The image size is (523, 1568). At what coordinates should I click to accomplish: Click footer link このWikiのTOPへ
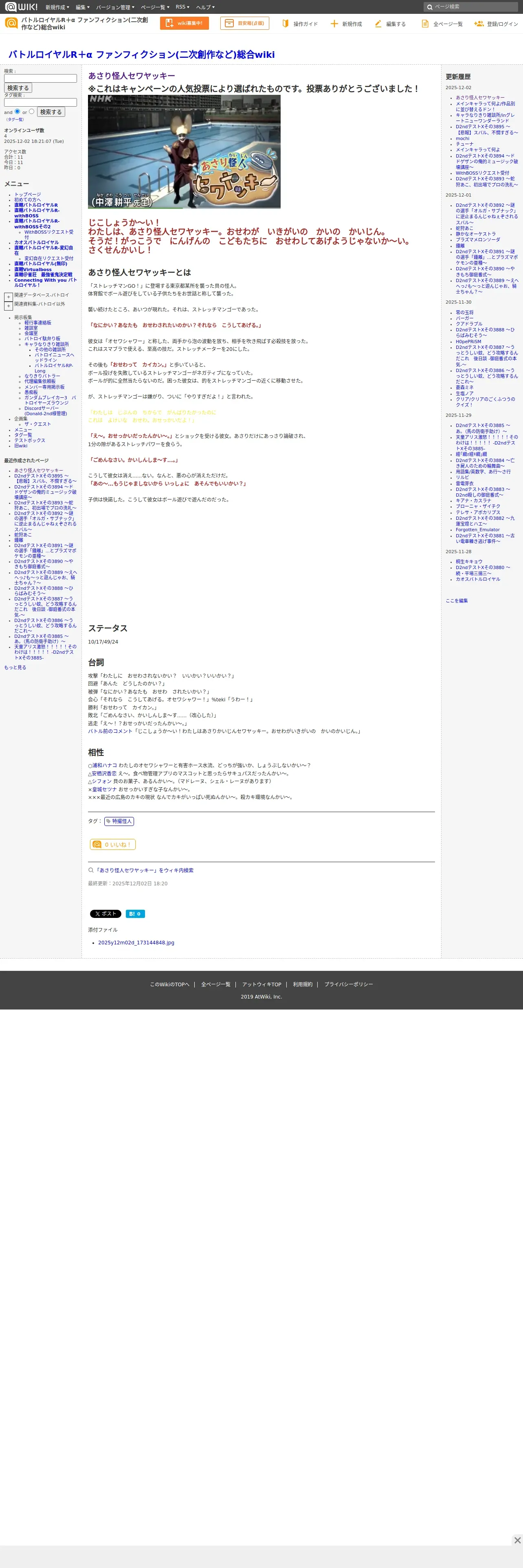click(170, 984)
